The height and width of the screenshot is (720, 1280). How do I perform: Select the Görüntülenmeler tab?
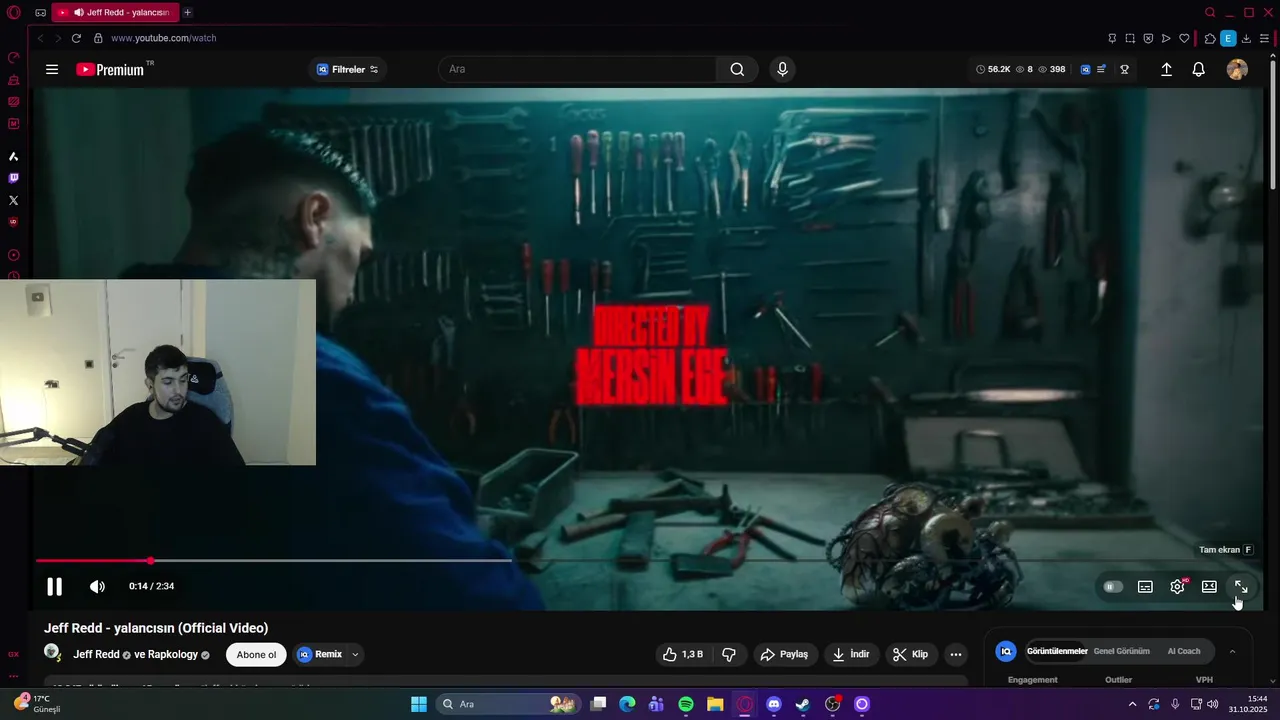tap(1057, 651)
